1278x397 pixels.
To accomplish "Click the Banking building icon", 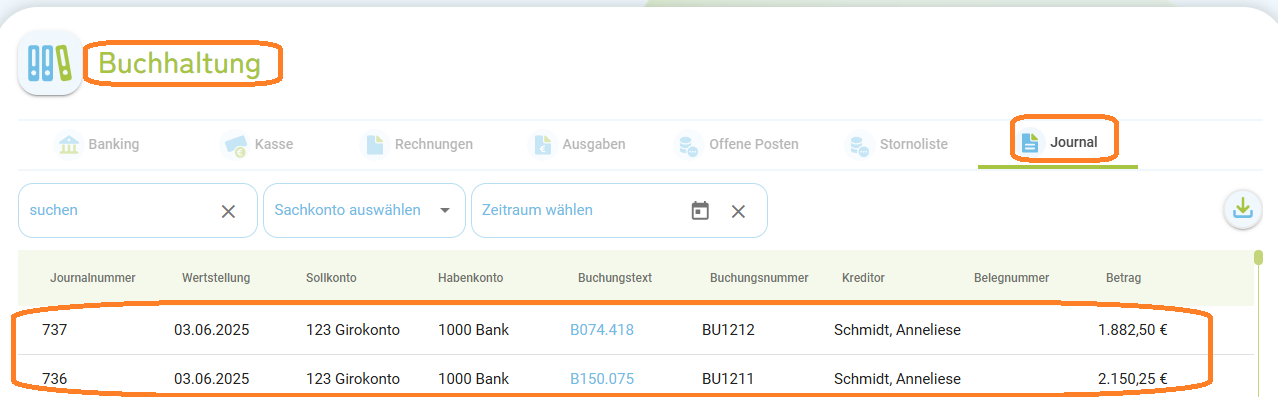I will [69, 145].
